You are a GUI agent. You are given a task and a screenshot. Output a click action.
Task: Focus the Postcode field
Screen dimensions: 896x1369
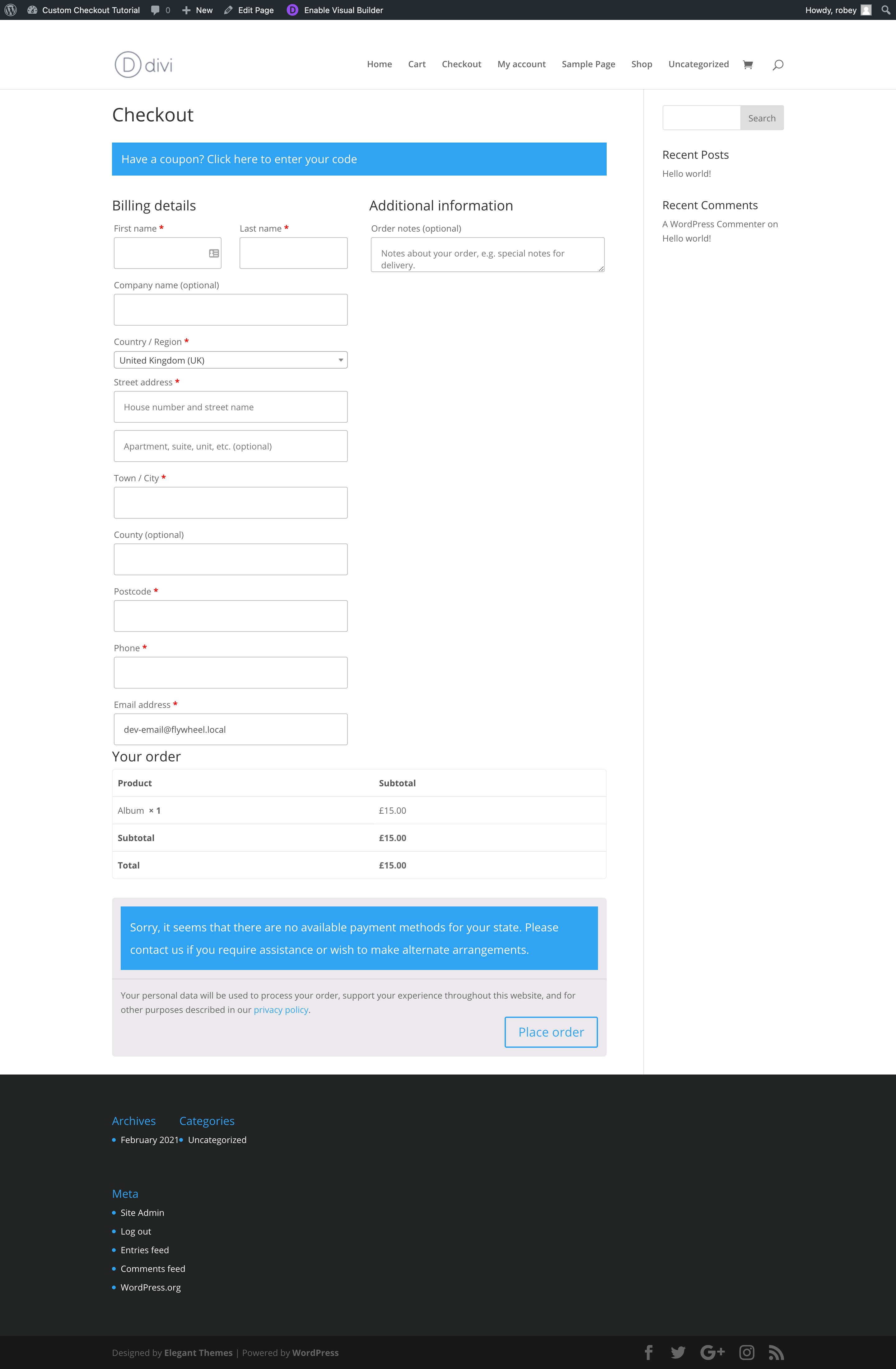click(231, 616)
